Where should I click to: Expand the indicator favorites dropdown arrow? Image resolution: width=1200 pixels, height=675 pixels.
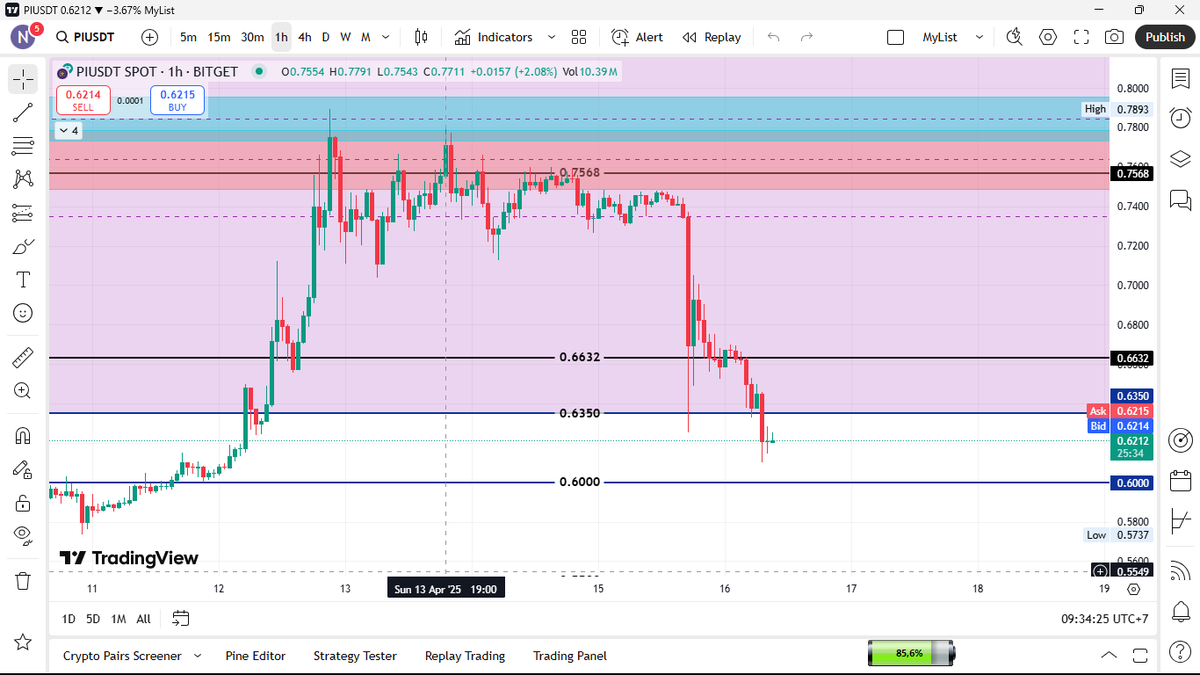551,37
